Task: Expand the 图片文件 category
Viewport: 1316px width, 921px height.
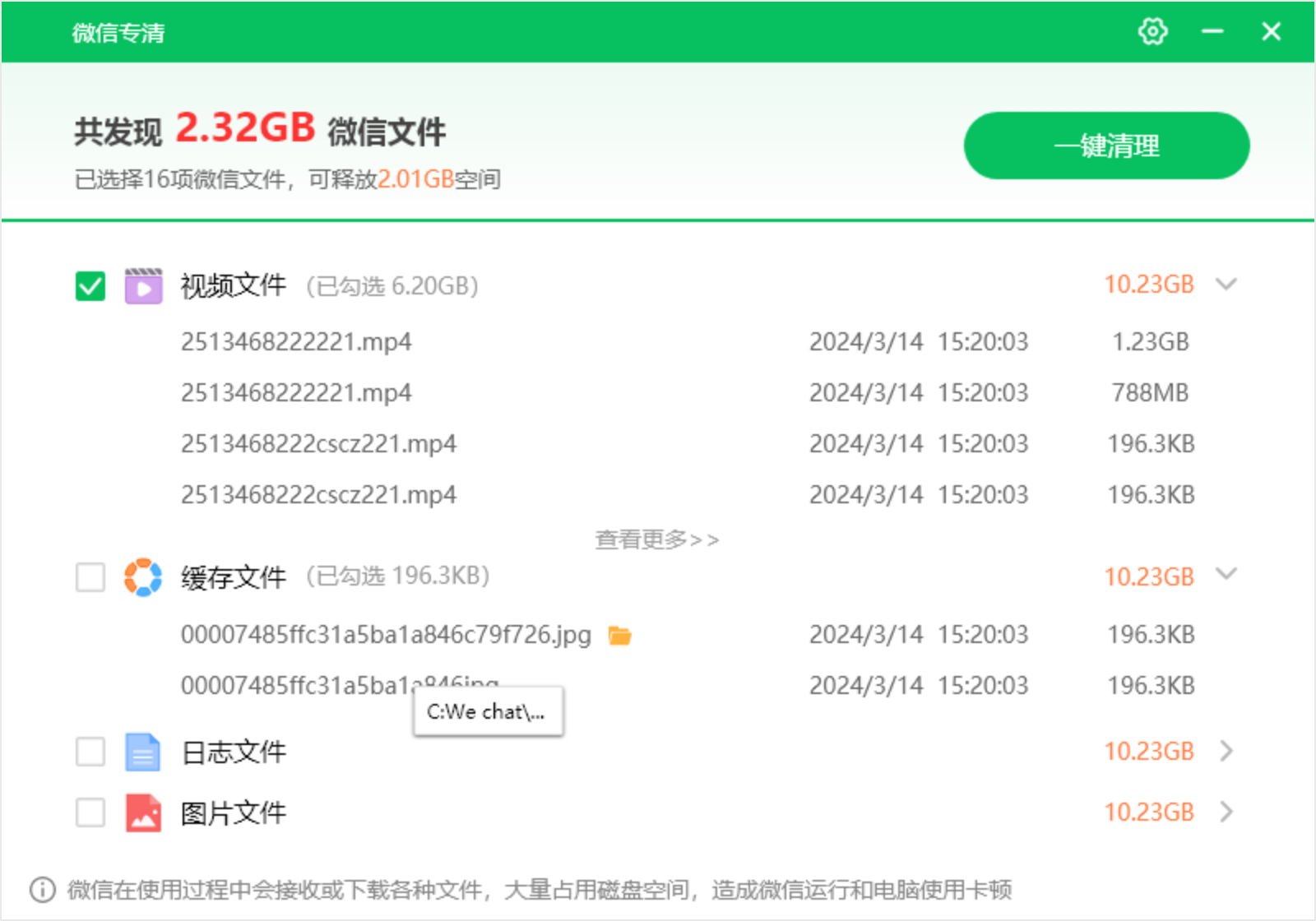Action: [x=1226, y=812]
